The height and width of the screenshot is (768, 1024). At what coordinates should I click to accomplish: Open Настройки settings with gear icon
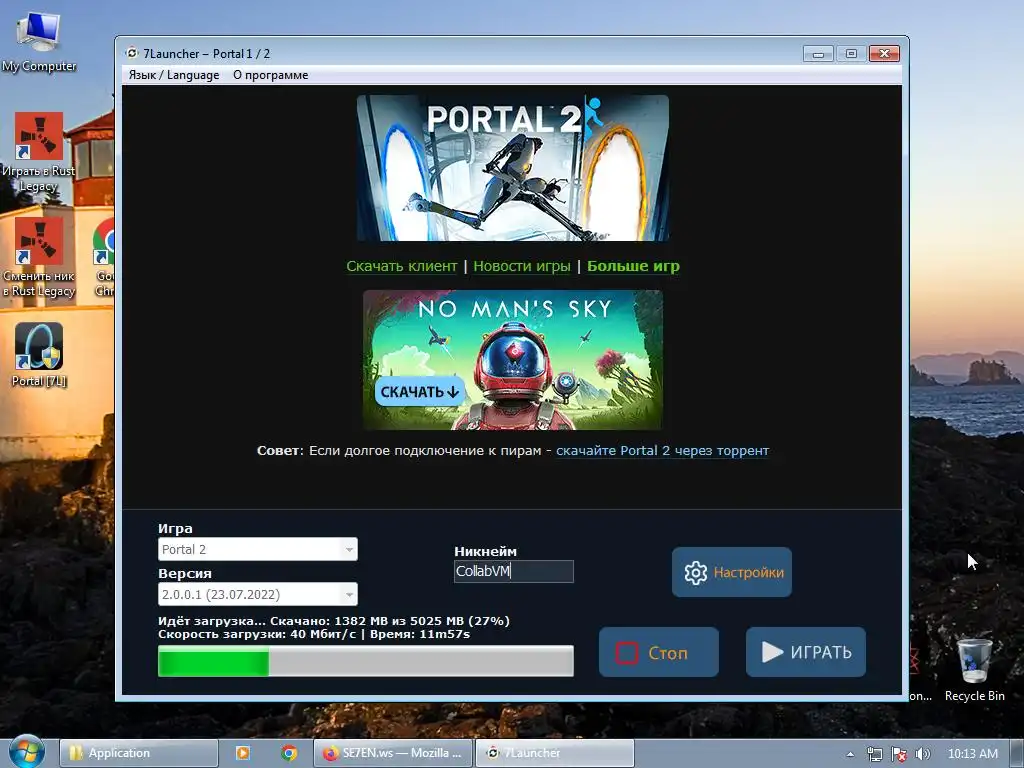pos(732,572)
